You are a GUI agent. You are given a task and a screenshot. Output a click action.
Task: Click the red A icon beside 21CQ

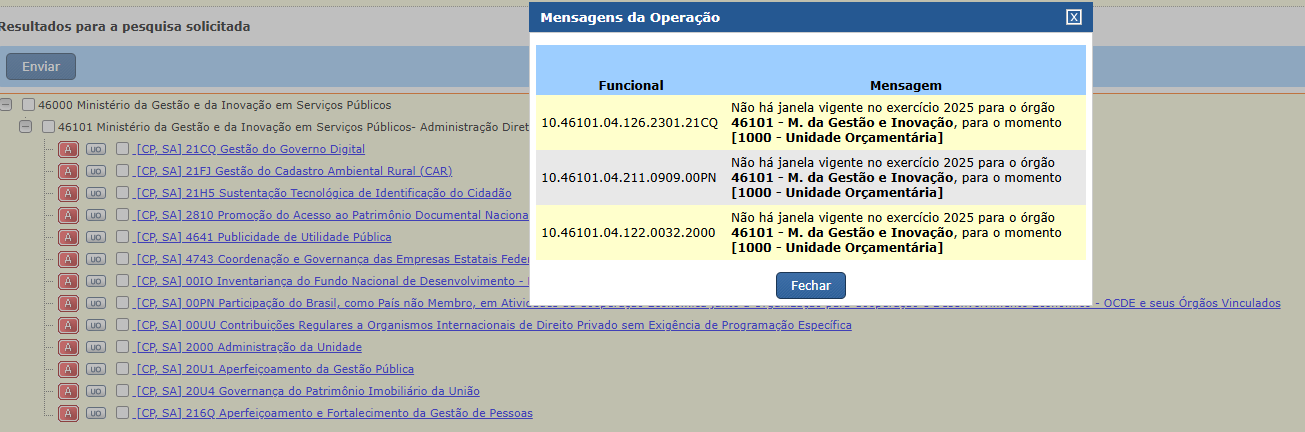68,149
